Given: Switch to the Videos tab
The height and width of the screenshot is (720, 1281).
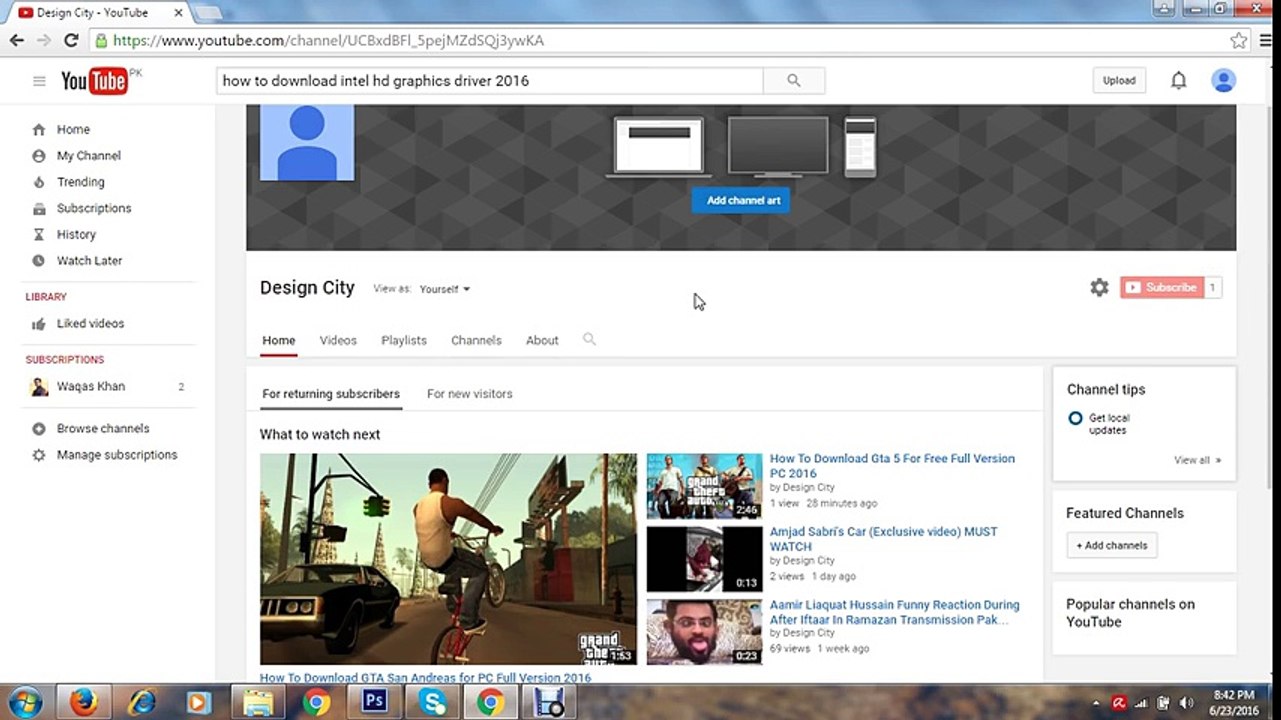Looking at the screenshot, I should [338, 341].
